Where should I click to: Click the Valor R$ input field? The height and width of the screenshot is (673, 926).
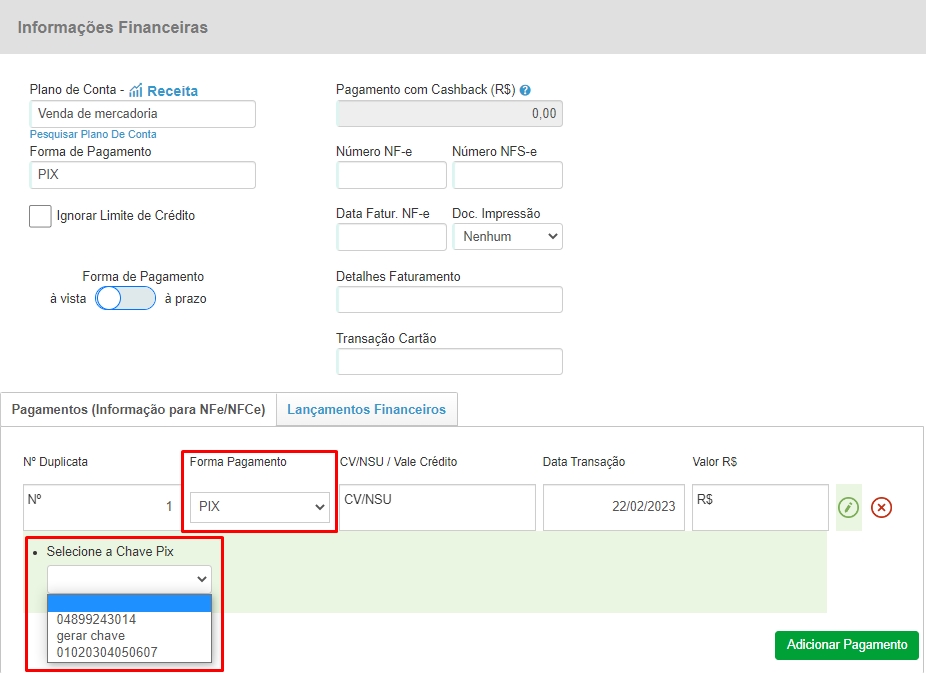[760, 507]
